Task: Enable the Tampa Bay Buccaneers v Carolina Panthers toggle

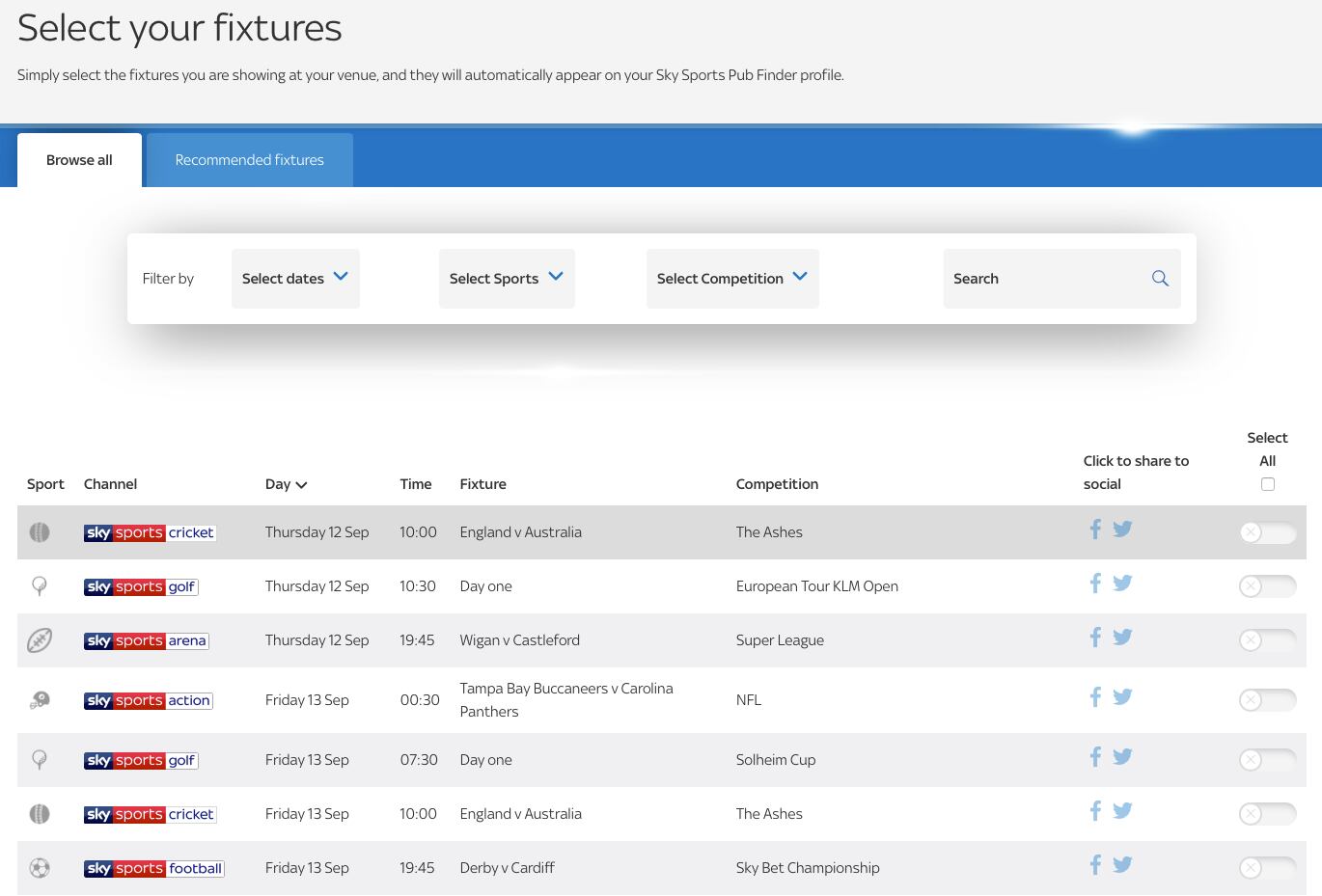Action: 1267,699
